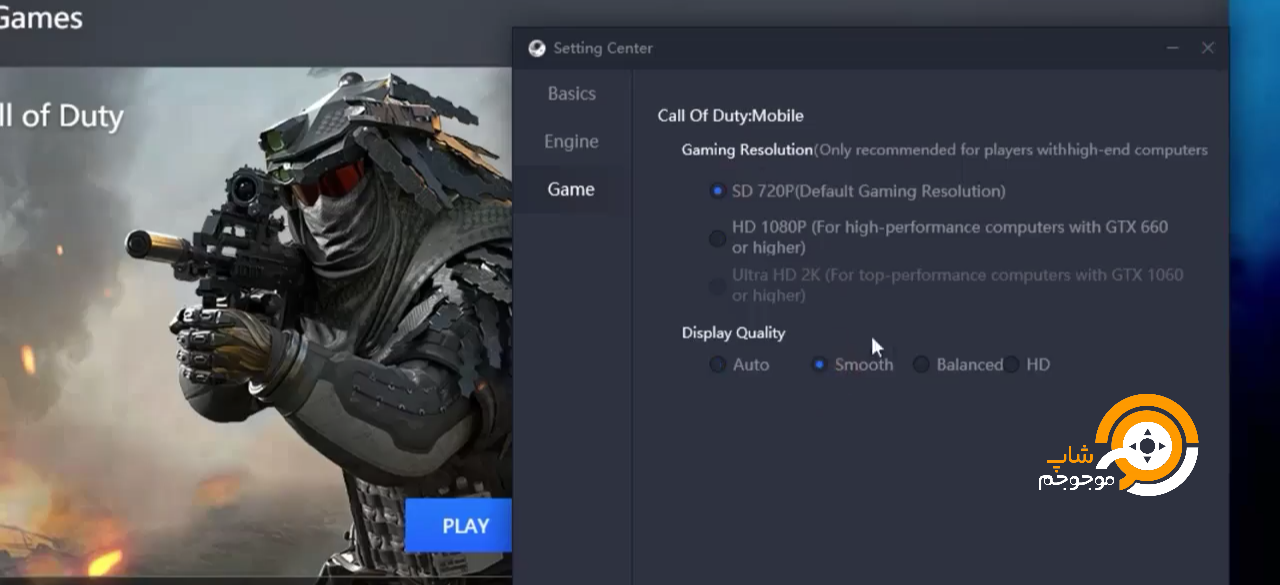Click the Setting Center title text
The height and width of the screenshot is (585, 1280).
tap(603, 48)
